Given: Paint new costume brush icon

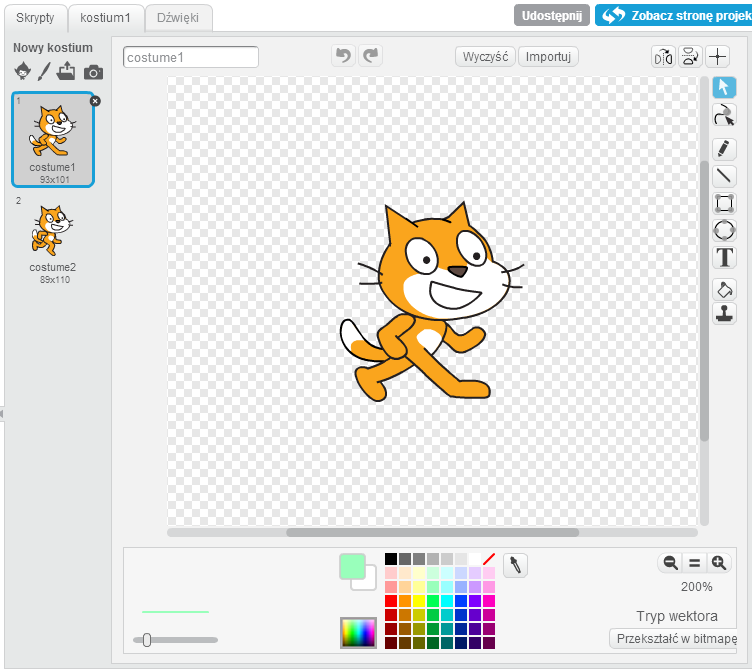Looking at the screenshot, I should click(x=44, y=72).
